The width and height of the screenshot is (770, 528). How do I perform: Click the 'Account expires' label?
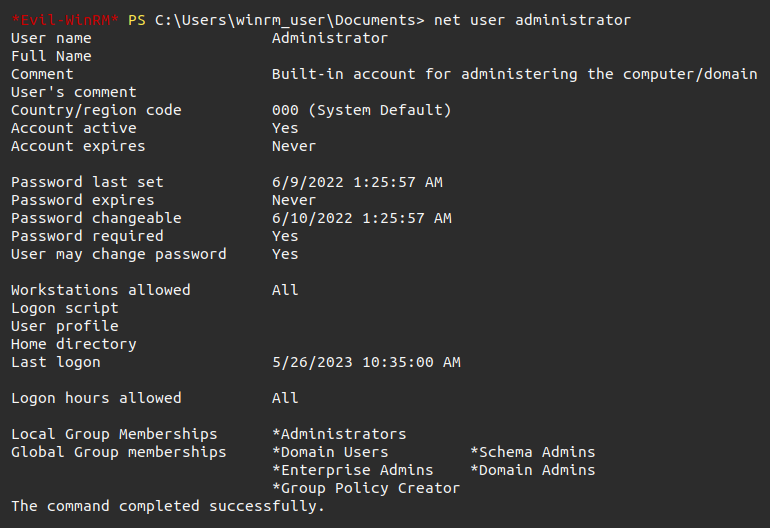pos(78,146)
